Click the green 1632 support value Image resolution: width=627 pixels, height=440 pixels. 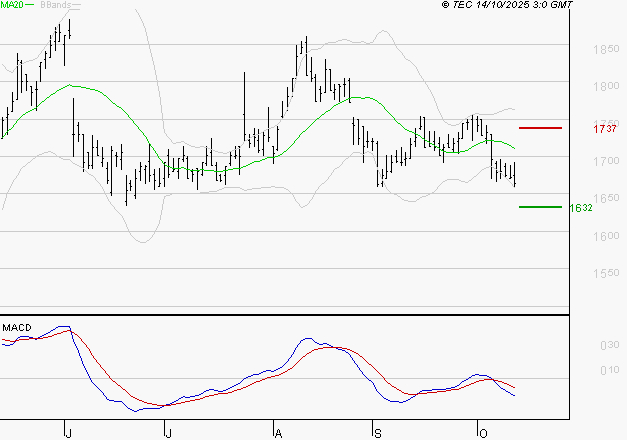coord(581,208)
